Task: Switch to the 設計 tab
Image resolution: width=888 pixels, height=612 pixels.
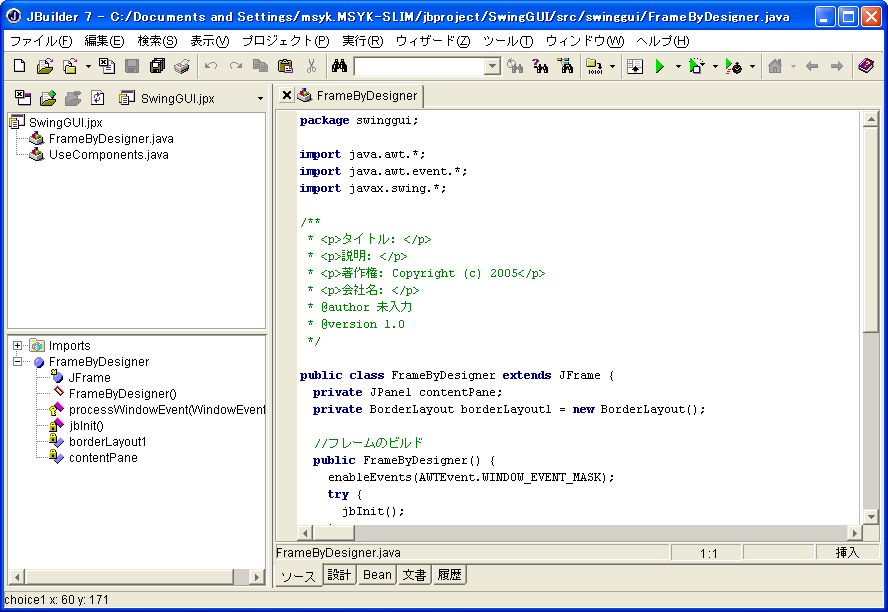Action: (339, 575)
